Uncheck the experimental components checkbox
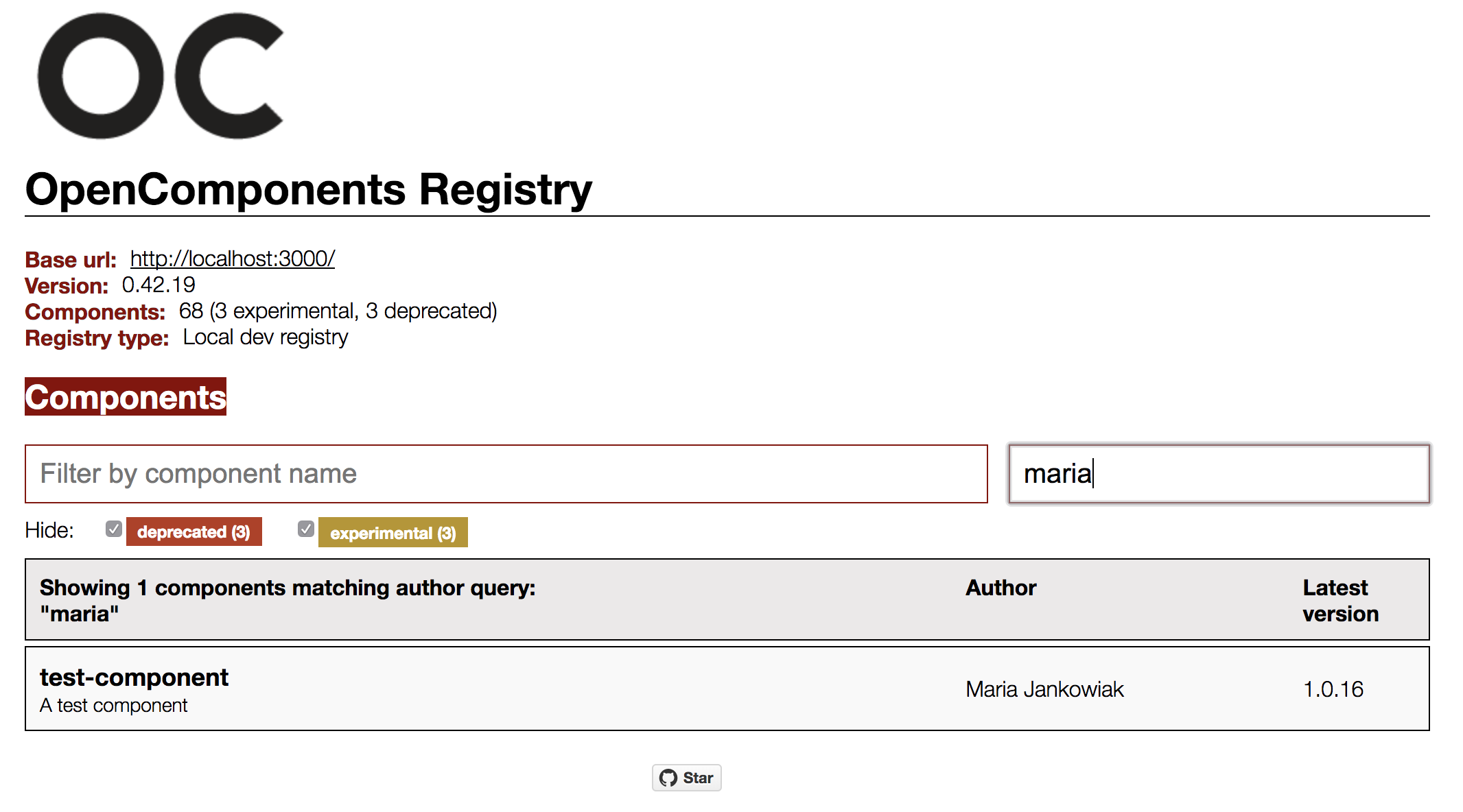This screenshot has height=812, width=1463. click(x=305, y=528)
